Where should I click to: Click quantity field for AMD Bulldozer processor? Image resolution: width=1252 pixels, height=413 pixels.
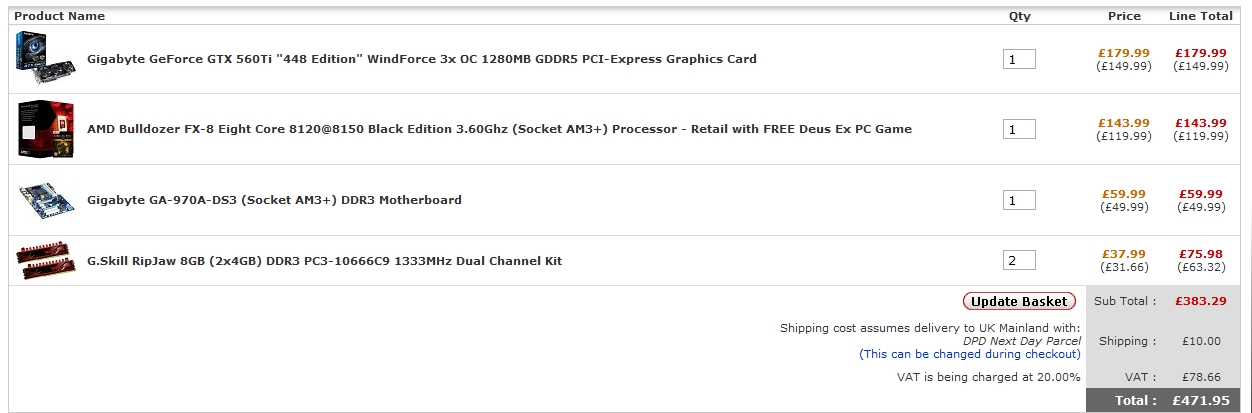(1019, 130)
